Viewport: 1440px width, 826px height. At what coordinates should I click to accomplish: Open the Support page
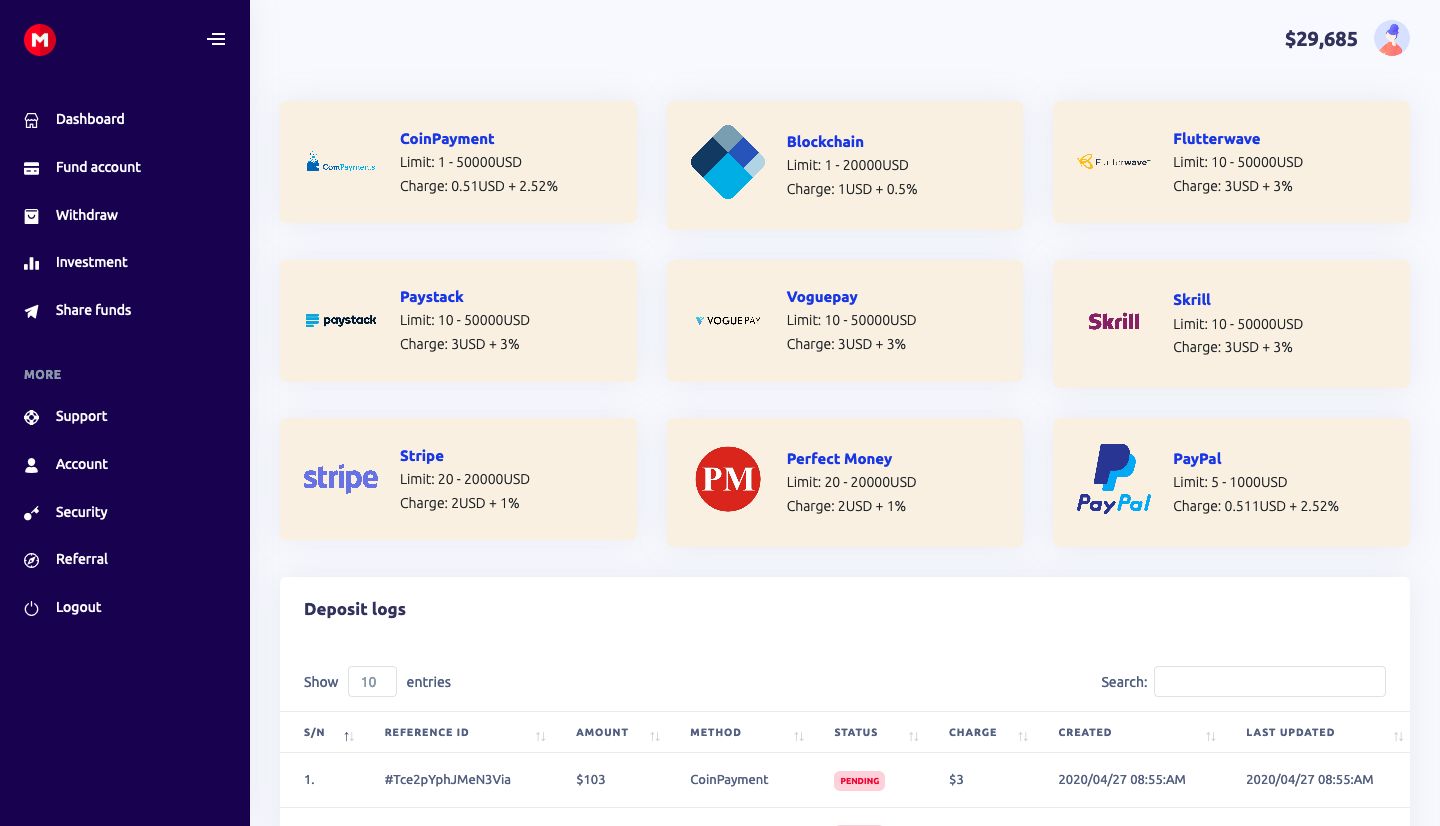(x=81, y=416)
